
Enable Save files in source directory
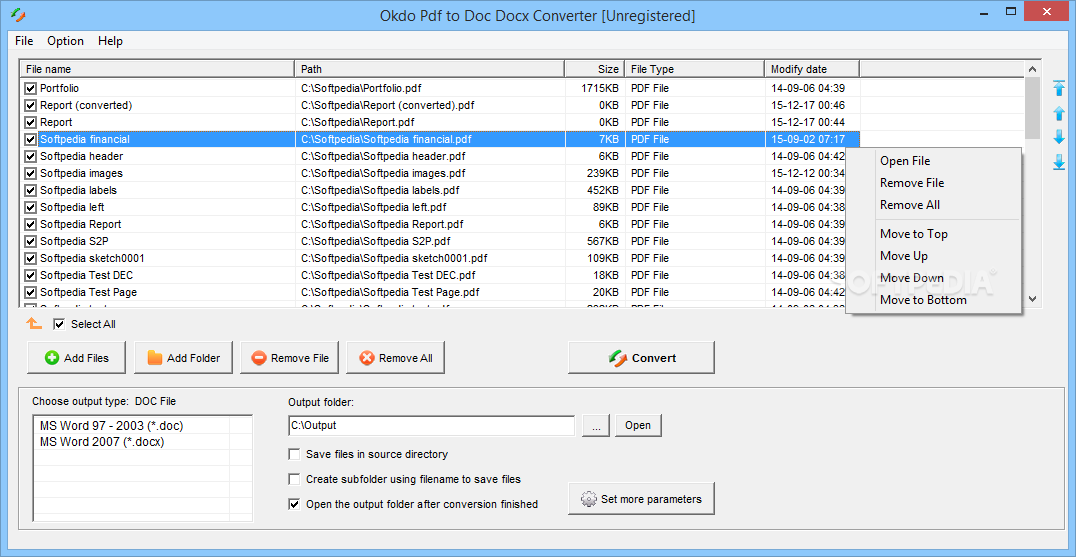[x=294, y=454]
